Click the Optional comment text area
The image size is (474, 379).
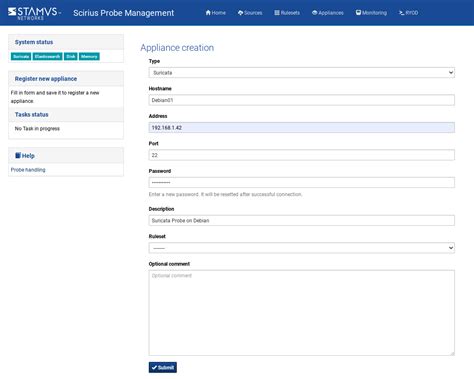(302, 313)
